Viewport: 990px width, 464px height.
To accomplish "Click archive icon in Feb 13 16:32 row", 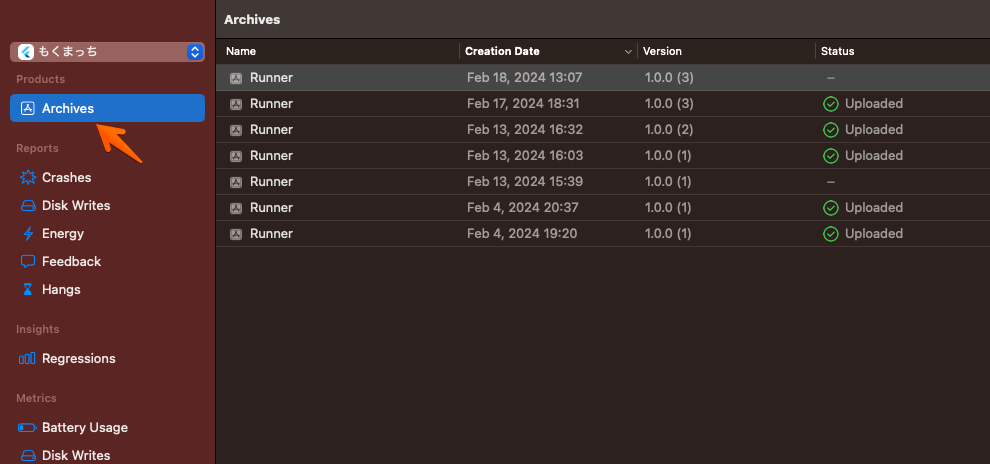I will [x=236, y=130].
